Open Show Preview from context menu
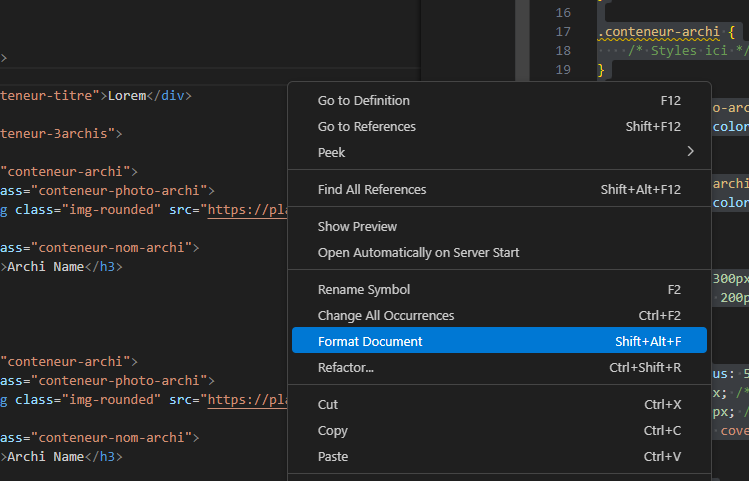Image resolution: width=749 pixels, height=481 pixels. click(357, 226)
